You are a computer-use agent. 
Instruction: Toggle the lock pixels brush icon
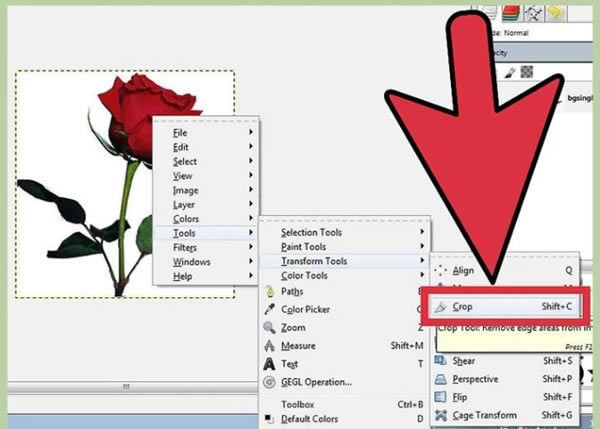[x=510, y=72]
